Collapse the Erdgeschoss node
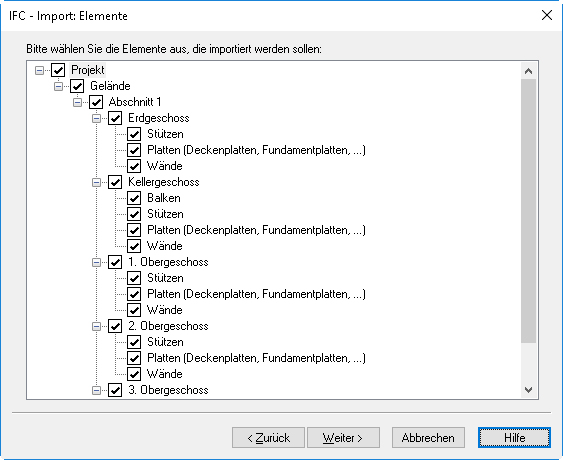Screen dimensions: 563x460 click(x=97, y=118)
